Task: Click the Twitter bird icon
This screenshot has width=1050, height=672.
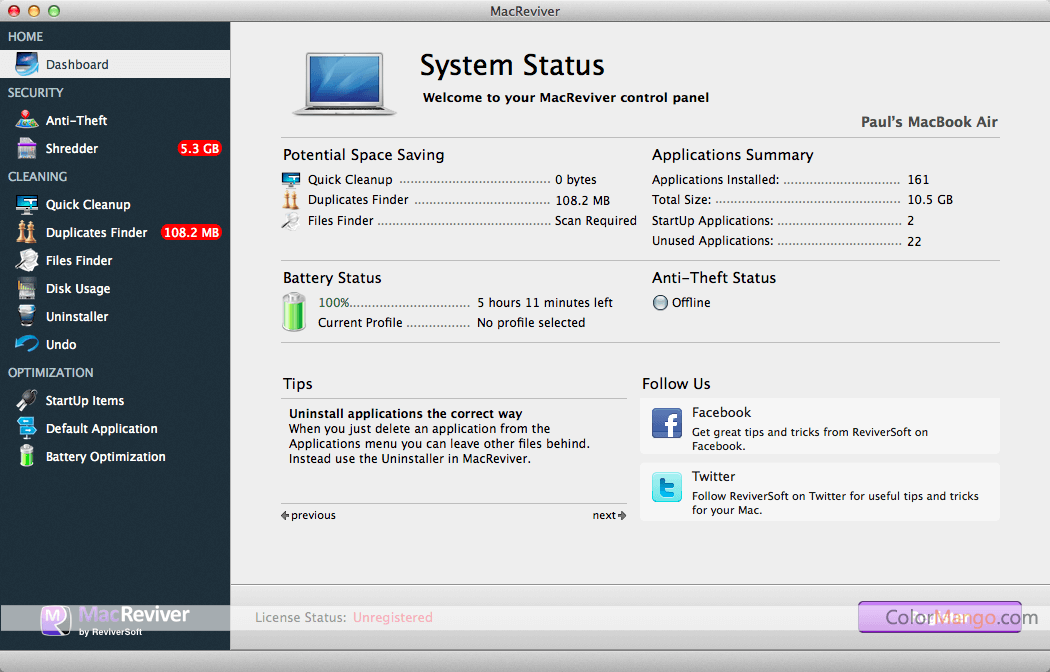Action: click(x=667, y=487)
